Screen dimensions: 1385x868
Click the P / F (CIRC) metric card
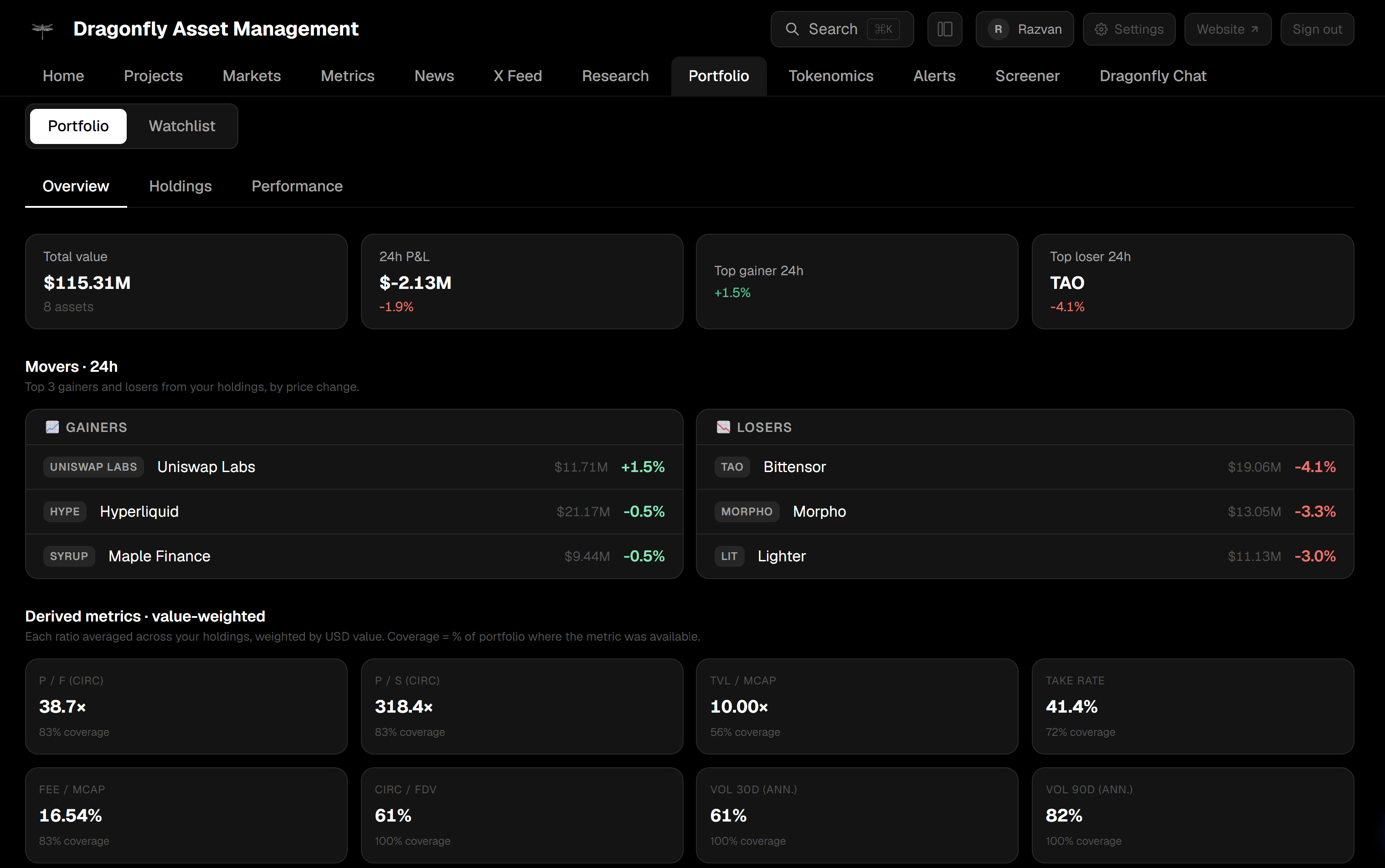[x=186, y=706]
